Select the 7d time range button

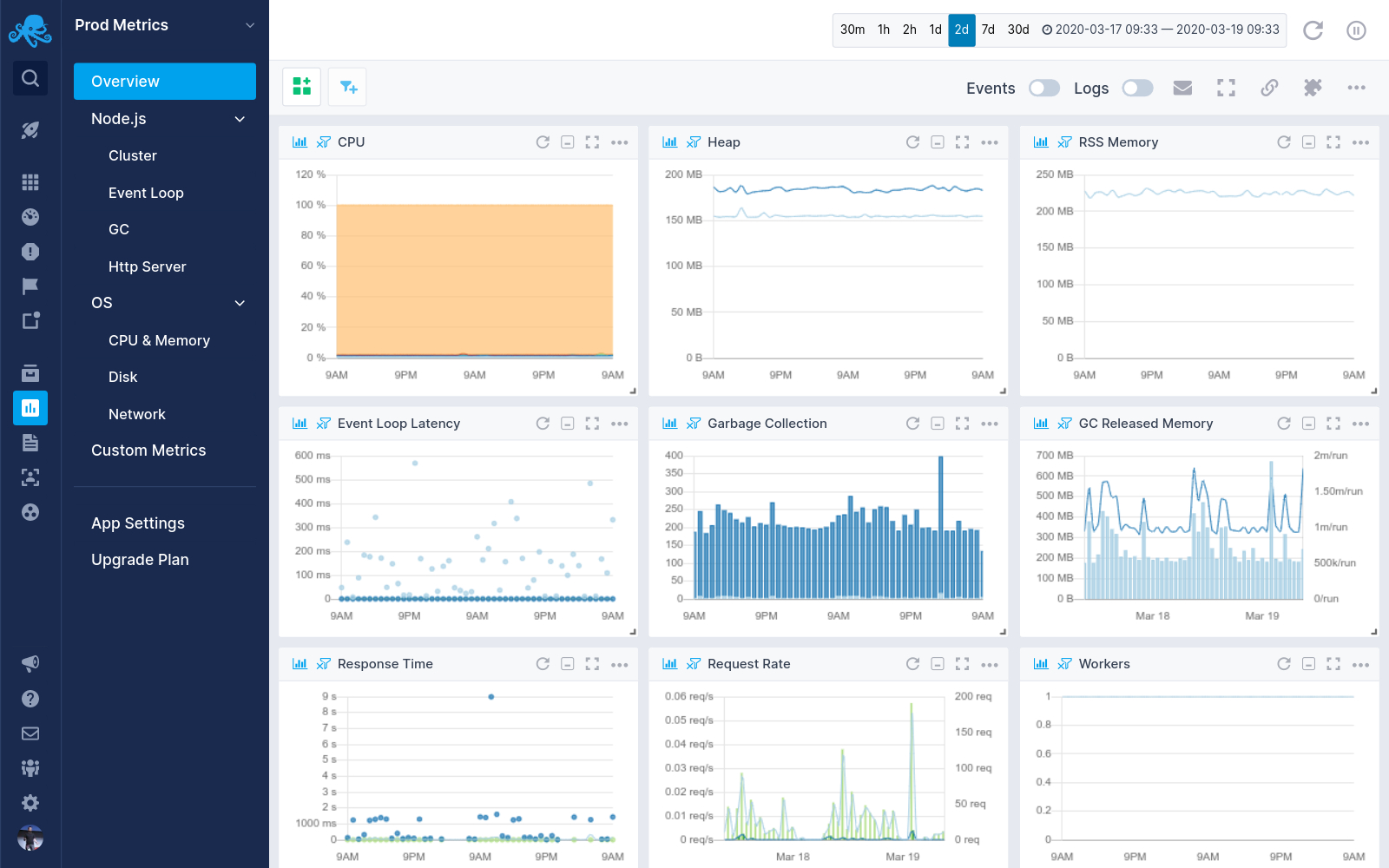pyautogui.click(x=988, y=30)
